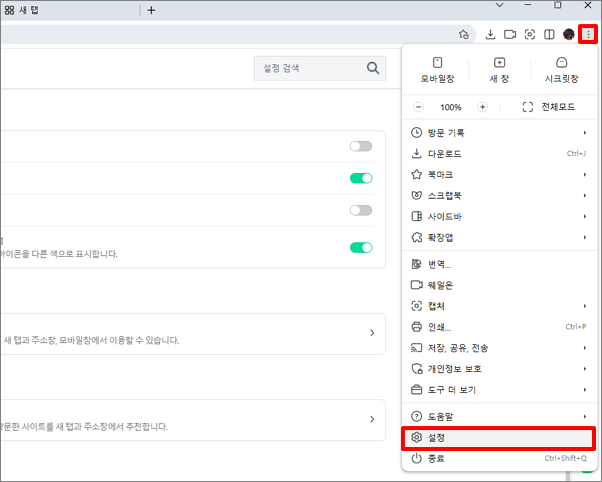The height and width of the screenshot is (482, 602).
Task: Open mobile window (모바일창) icon
Action: point(437,70)
